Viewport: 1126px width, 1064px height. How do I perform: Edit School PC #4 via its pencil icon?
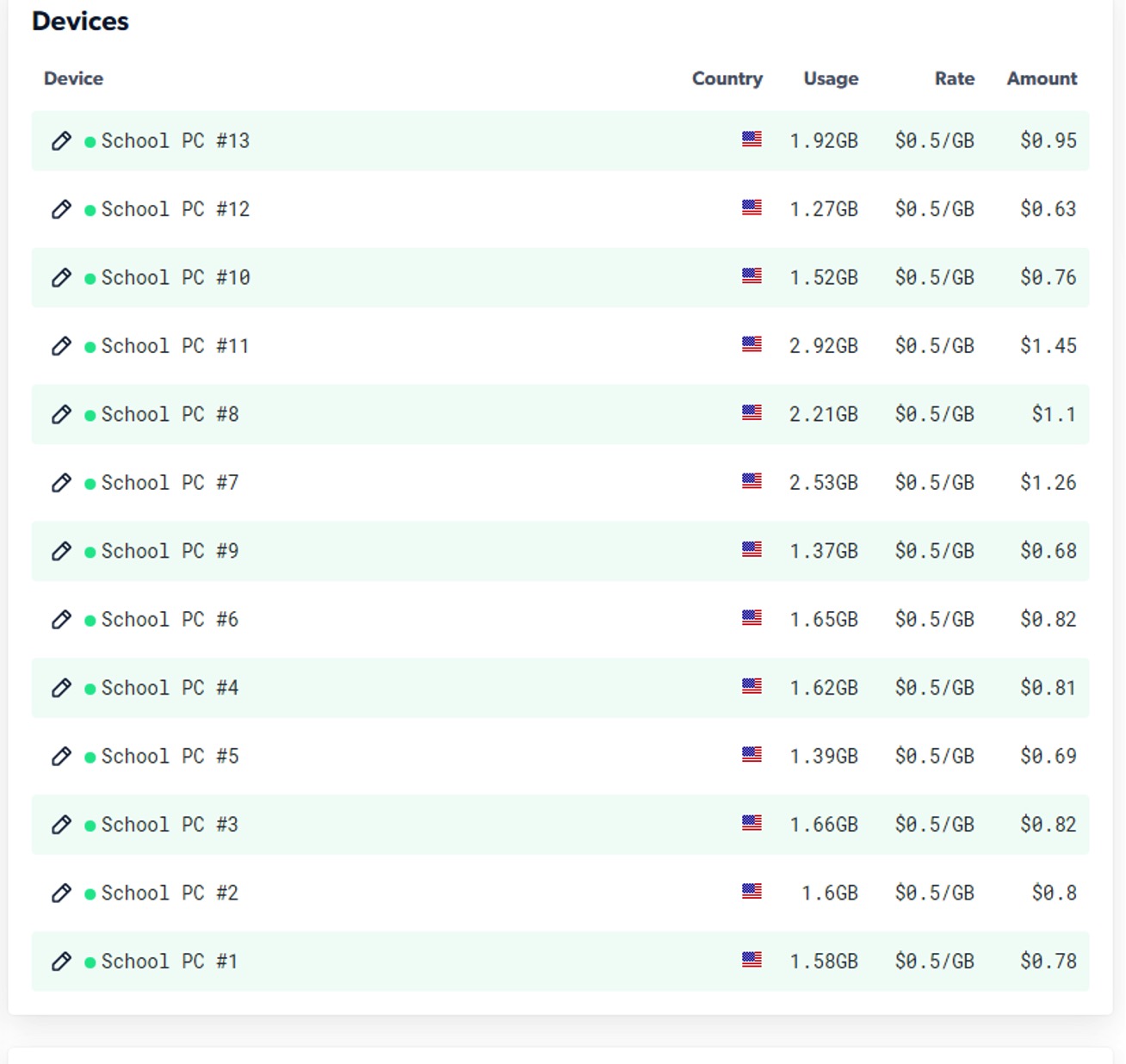61,688
